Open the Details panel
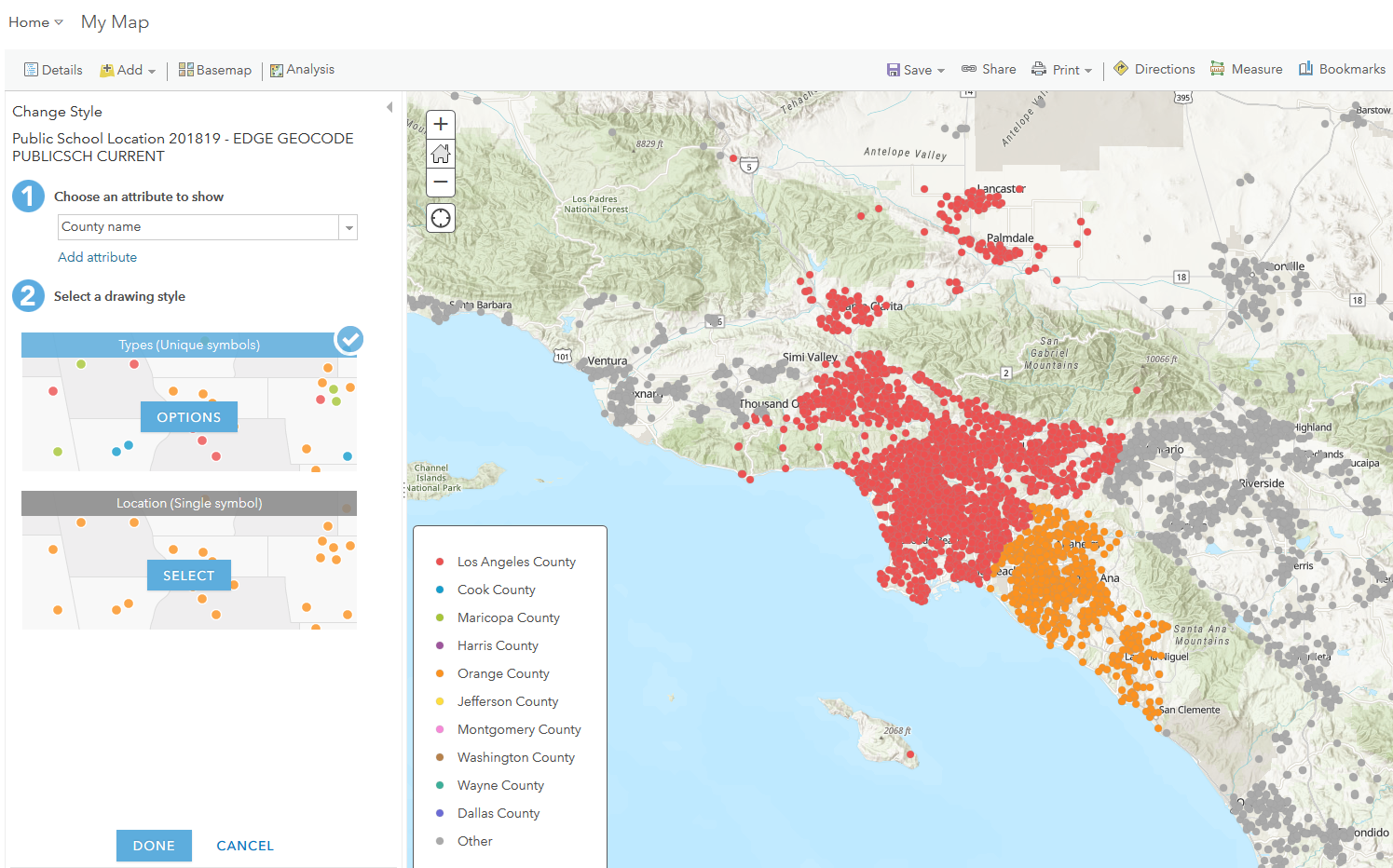Viewport: 1393px width, 868px height. coord(53,69)
